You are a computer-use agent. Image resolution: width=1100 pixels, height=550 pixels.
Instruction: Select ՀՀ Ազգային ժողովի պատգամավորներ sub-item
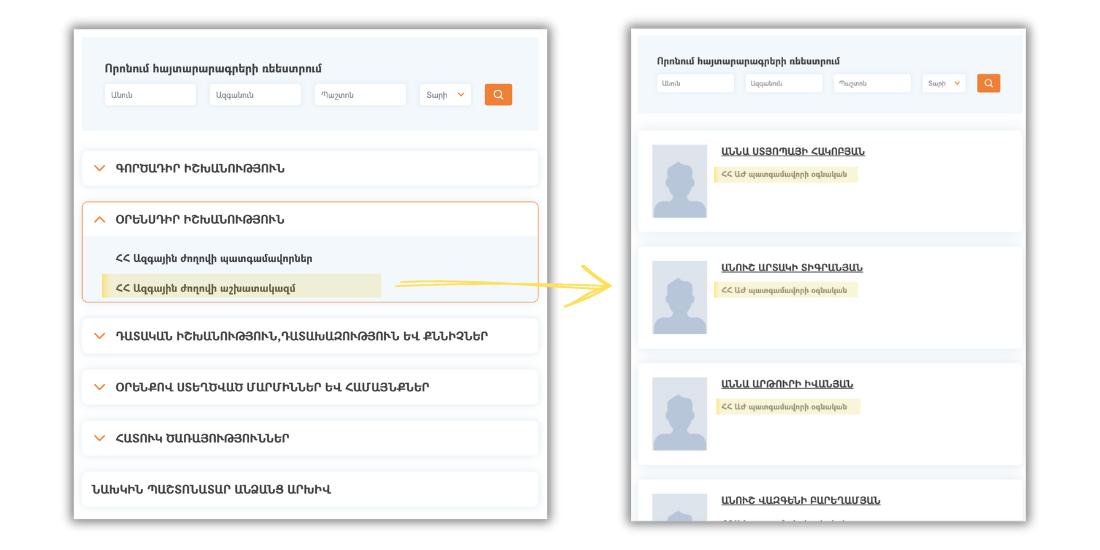pos(214,258)
